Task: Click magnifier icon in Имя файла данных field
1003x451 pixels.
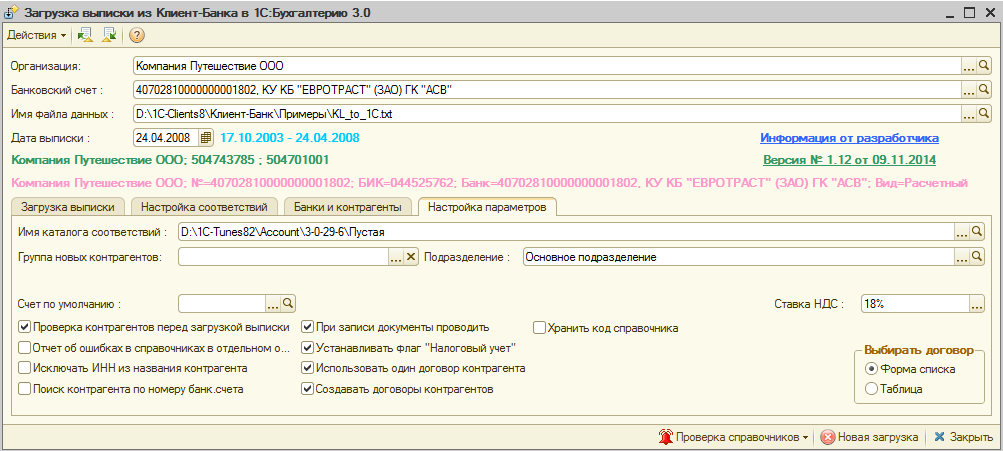Action: [983, 114]
